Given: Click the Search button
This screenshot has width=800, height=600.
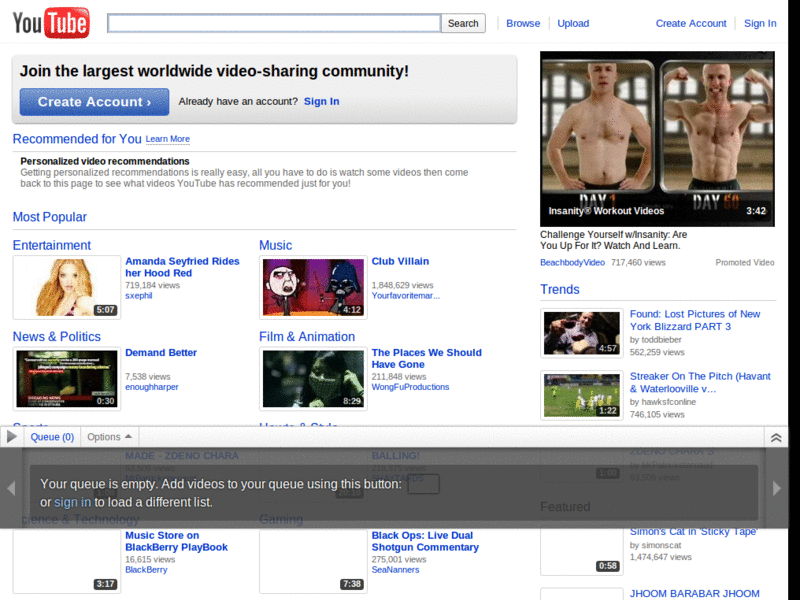Looking at the screenshot, I should click(x=463, y=23).
